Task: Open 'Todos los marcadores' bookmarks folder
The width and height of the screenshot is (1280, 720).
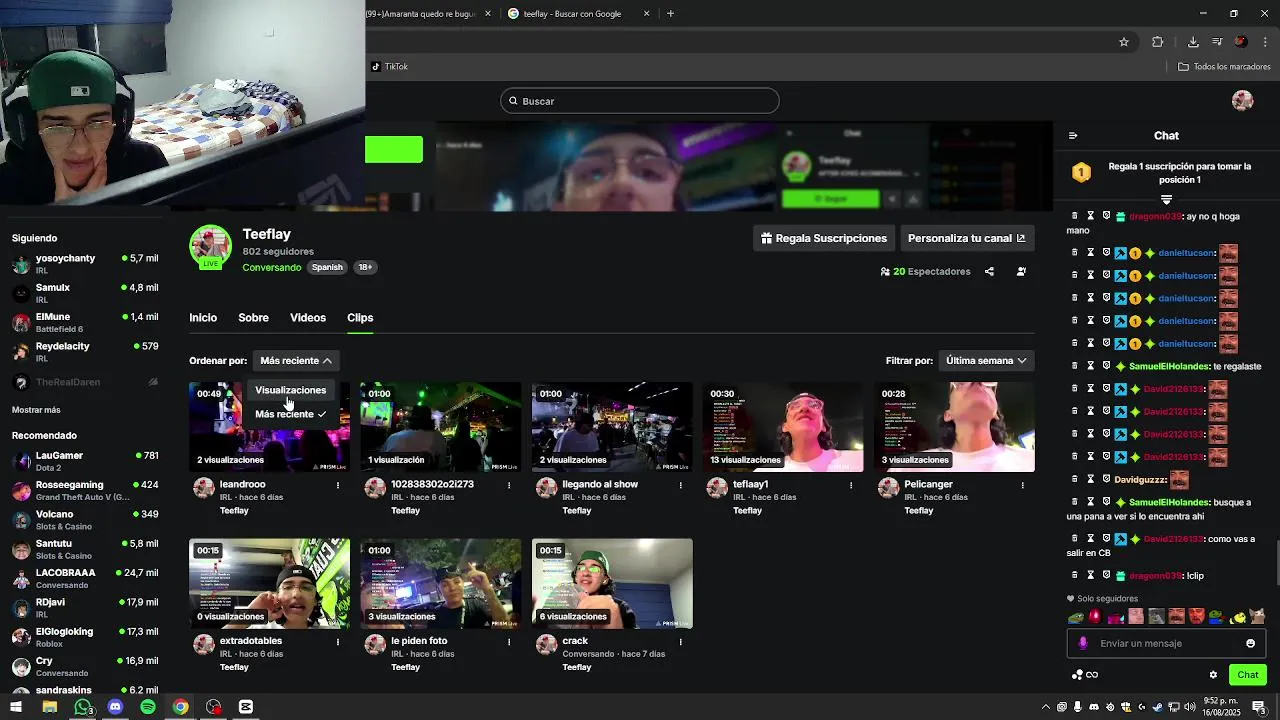Action: click(x=1224, y=67)
